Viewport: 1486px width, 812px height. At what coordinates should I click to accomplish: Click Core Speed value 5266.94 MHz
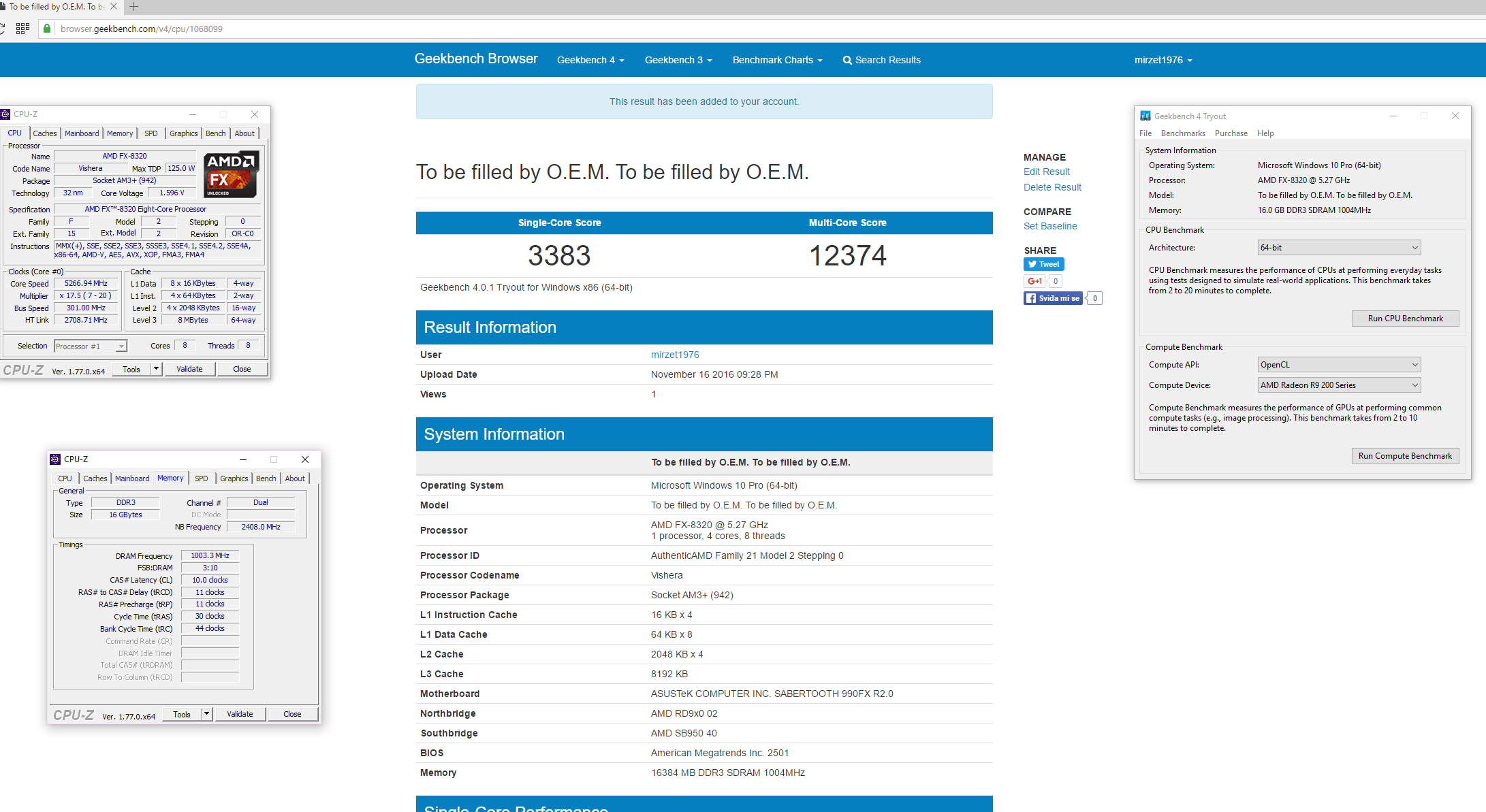(86, 284)
